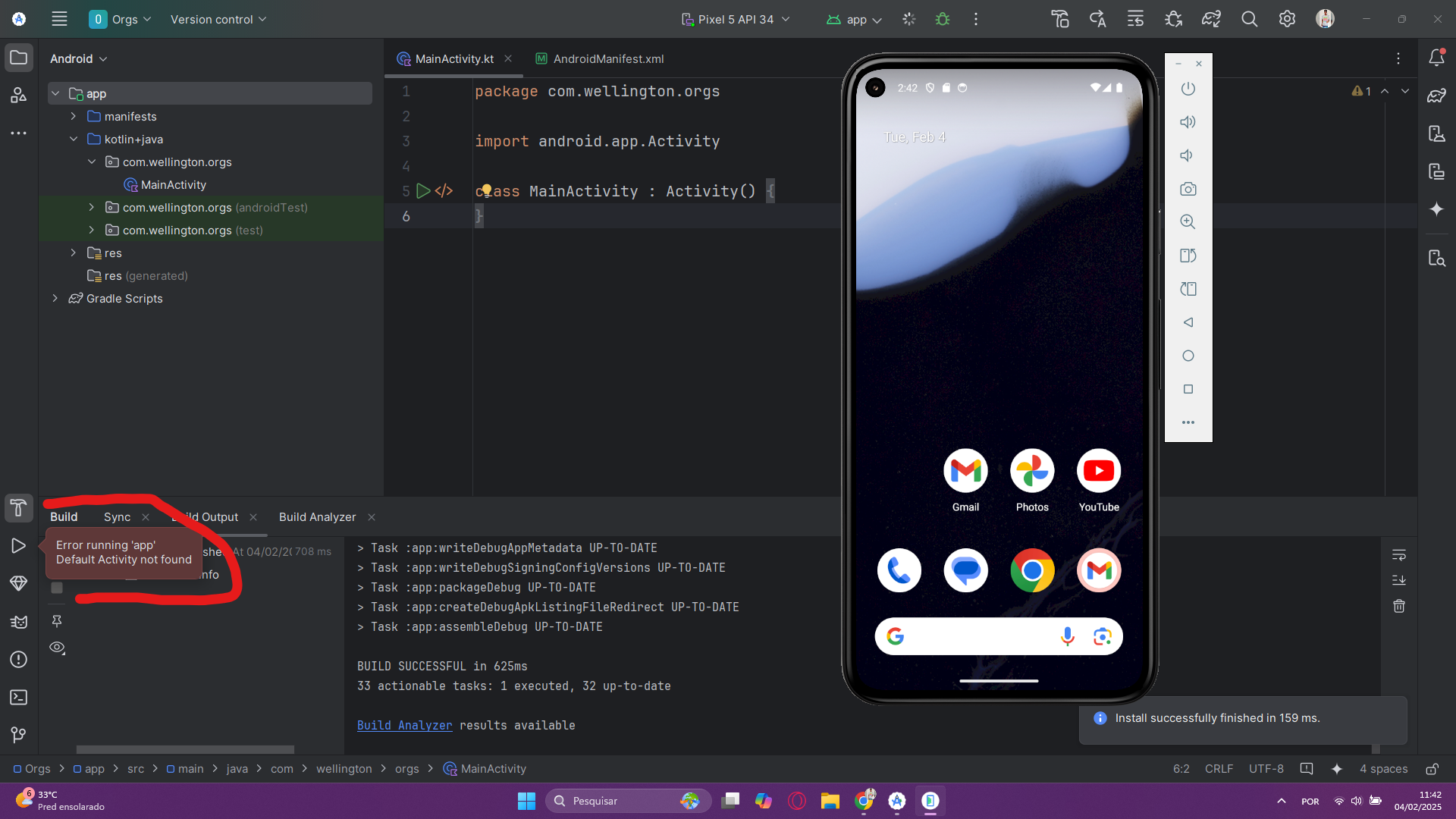Image resolution: width=1456 pixels, height=819 pixels.
Task: Open the Terminal tool window
Action: point(19,698)
